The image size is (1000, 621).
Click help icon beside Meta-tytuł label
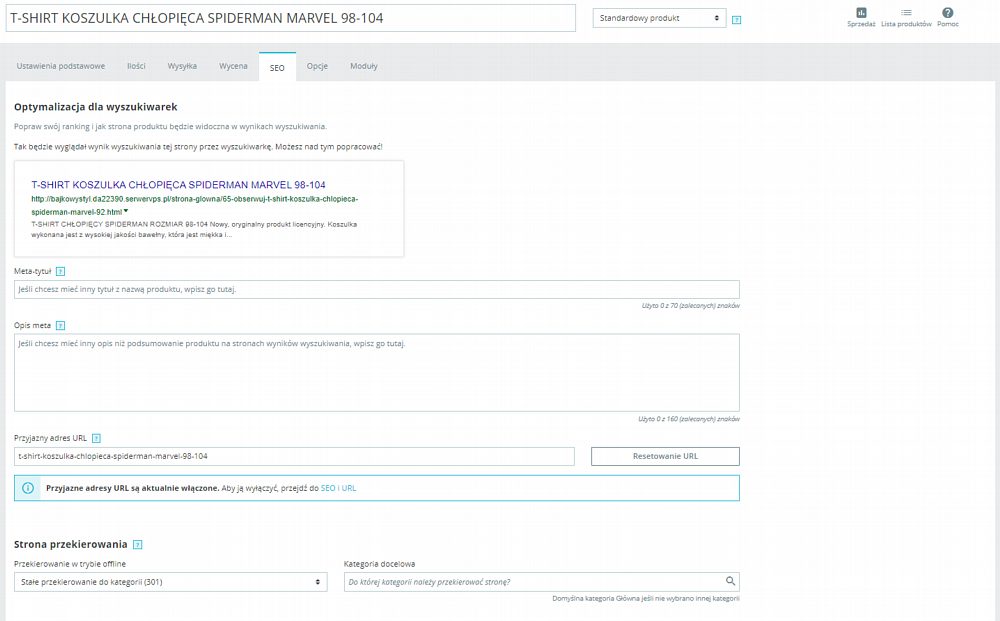coord(60,271)
